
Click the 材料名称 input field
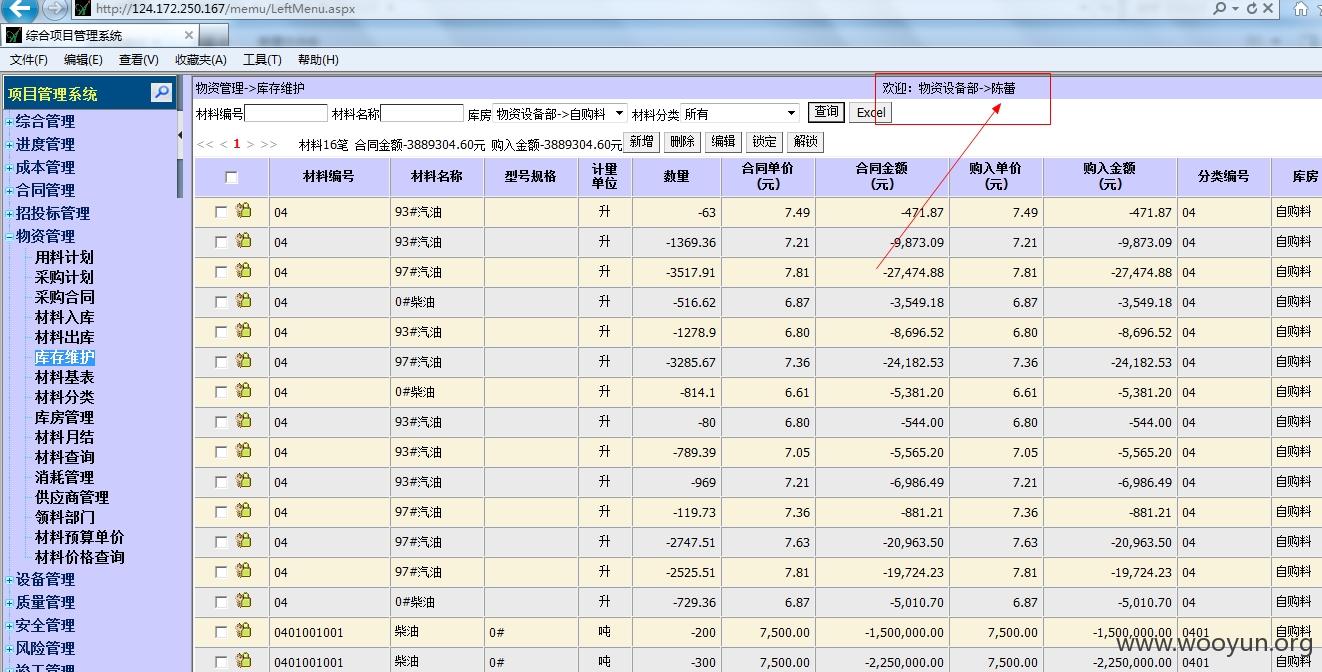pos(422,114)
